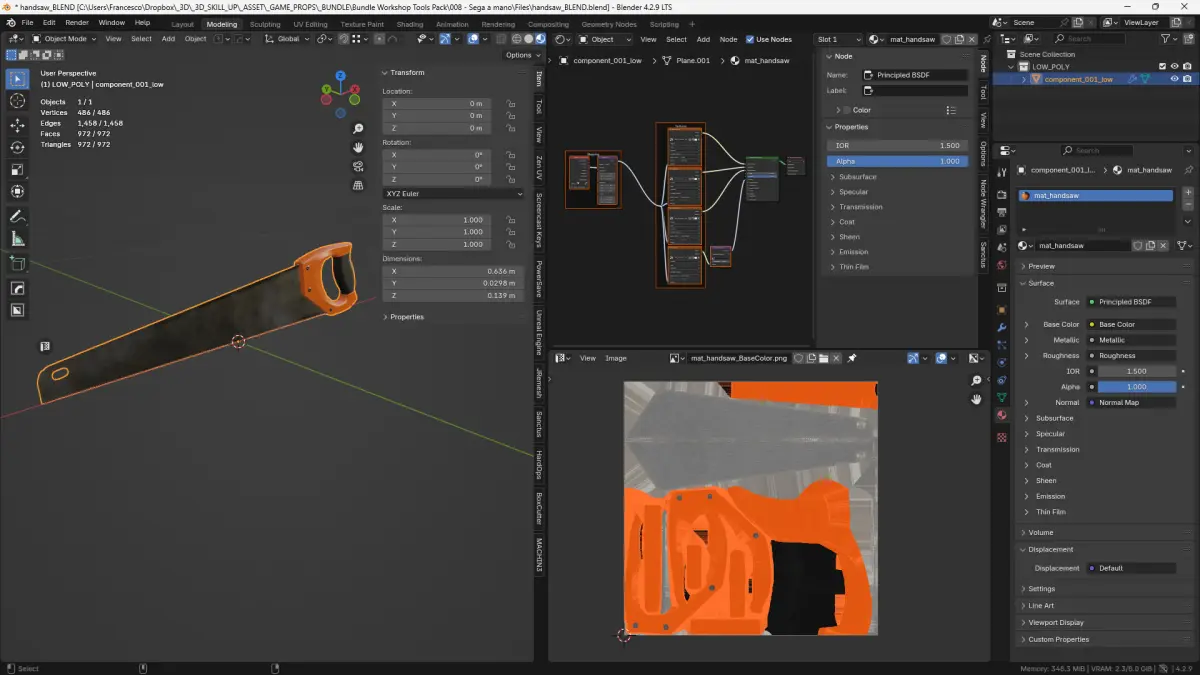Adjust the Alpha slider in material properties

pos(1136,387)
